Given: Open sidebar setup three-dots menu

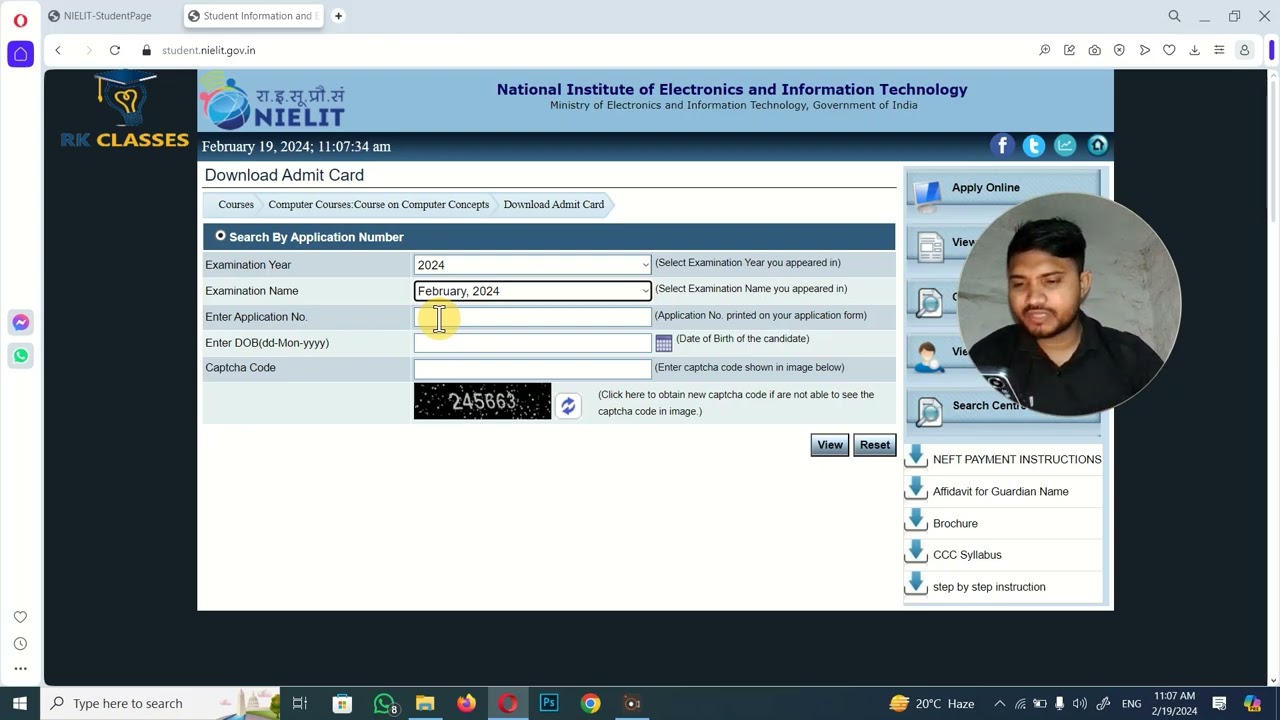Looking at the screenshot, I should click(x=20, y=669).
